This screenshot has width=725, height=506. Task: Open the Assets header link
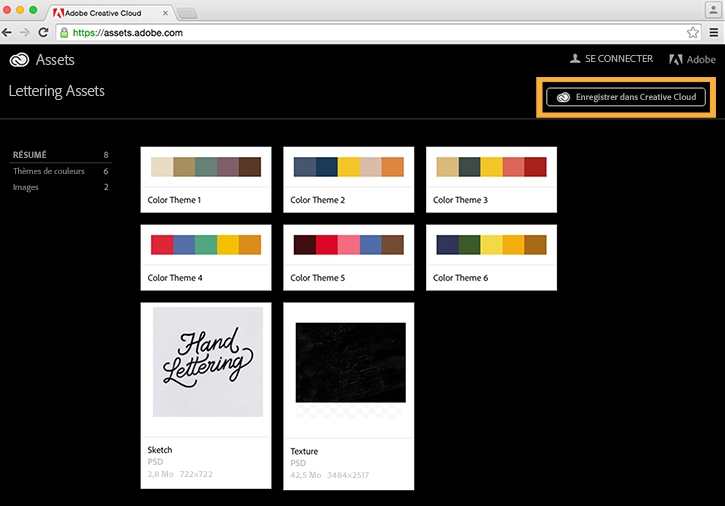(55, 60)
